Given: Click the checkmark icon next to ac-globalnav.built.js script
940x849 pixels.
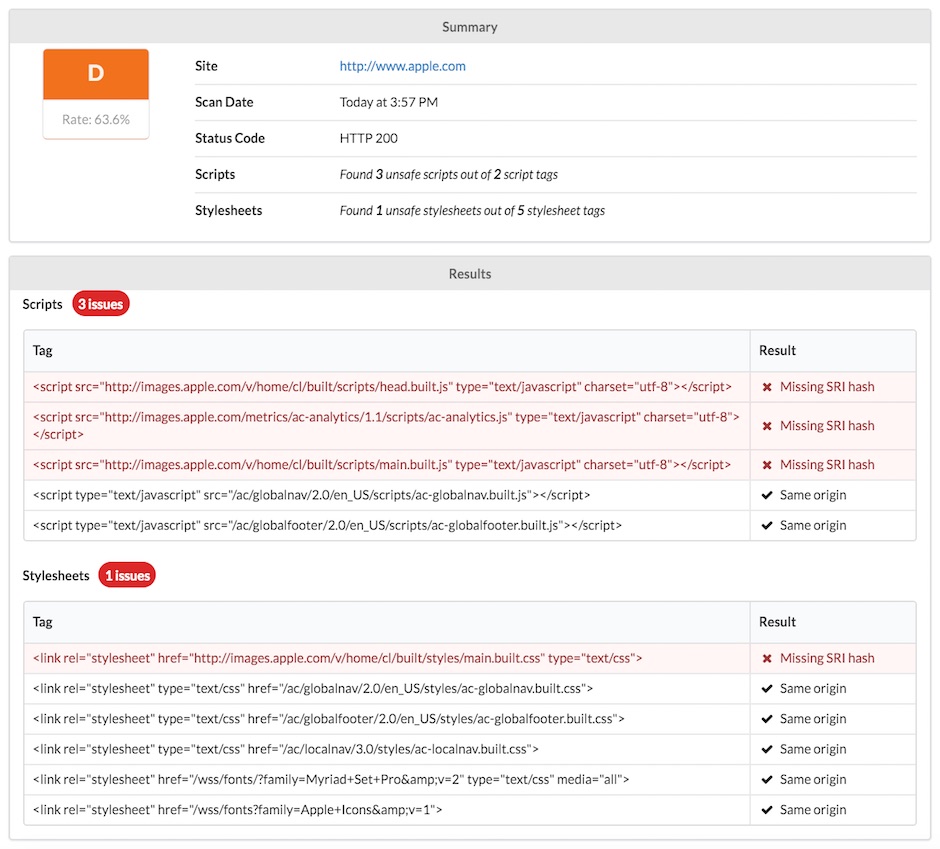Looking at the screenshot, I should point(768,494).
